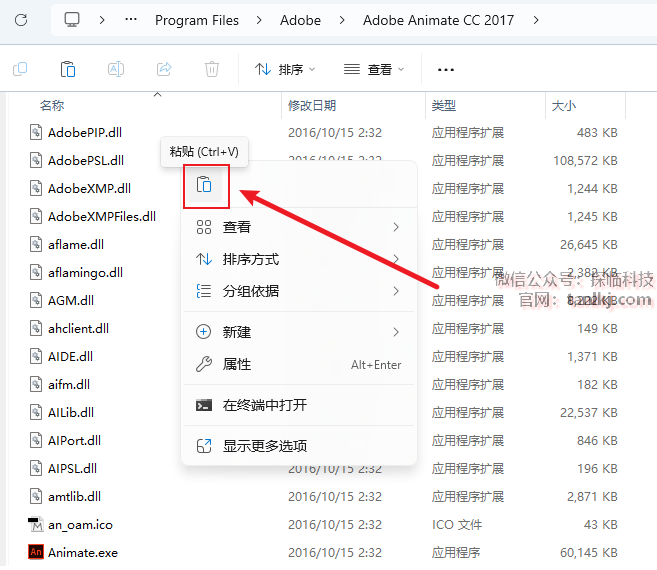This screenshot has width=657, height=570.
Task: Click the toolbar Paste icon
Action: tap(68, 69)
